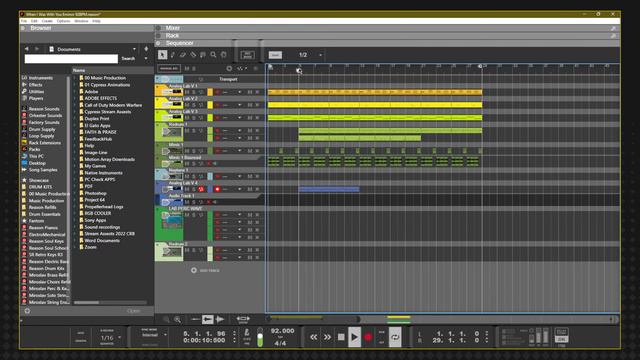Click the Analog Lab V 1 device icon

pos(171,92)
